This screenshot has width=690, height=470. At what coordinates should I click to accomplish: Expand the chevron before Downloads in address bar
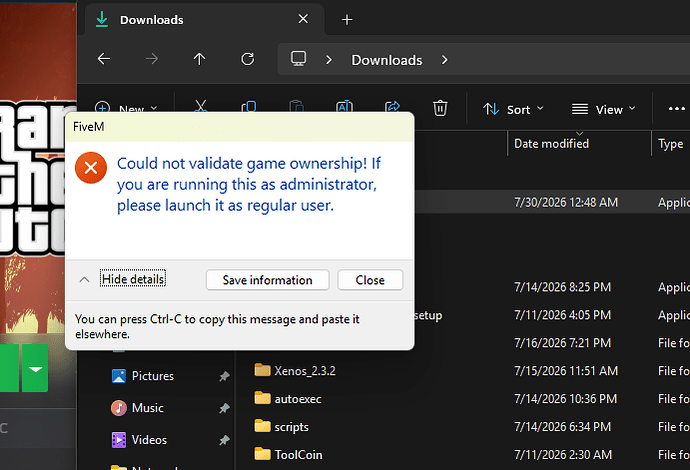(x=329, y=60)
